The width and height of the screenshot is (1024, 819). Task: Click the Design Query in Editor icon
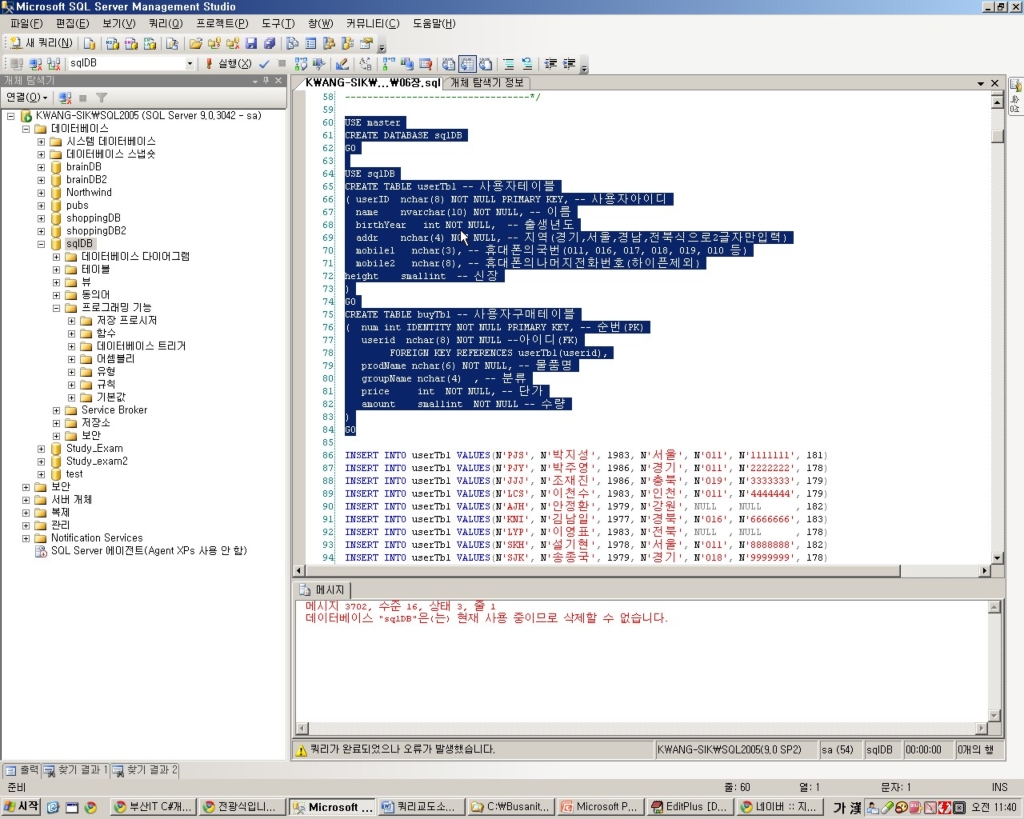click(x=341, y=63)
